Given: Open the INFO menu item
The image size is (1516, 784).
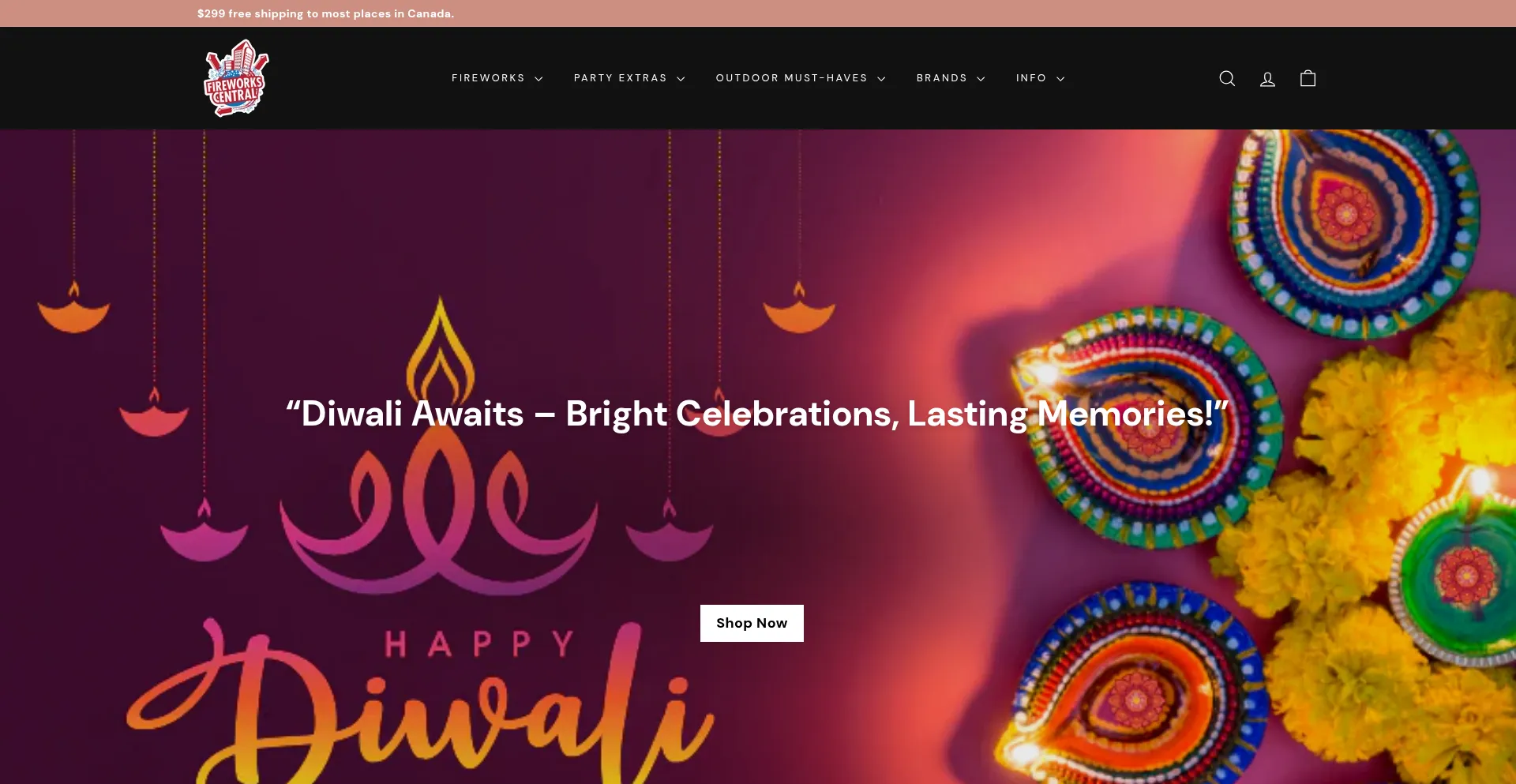Looking at the screenshot, I should click(x=1031, y=78).
